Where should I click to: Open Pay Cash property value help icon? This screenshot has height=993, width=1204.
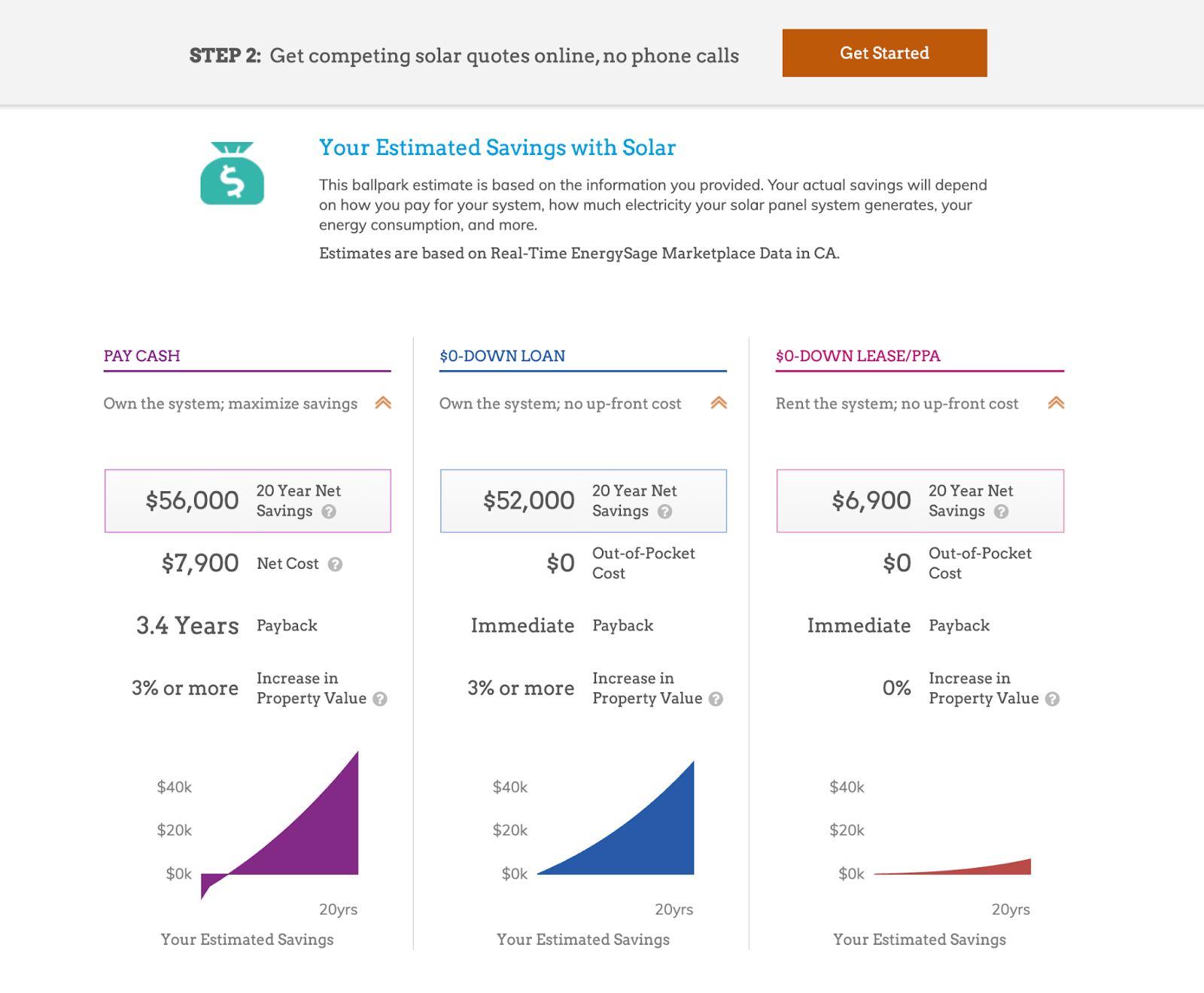(380, 699)
